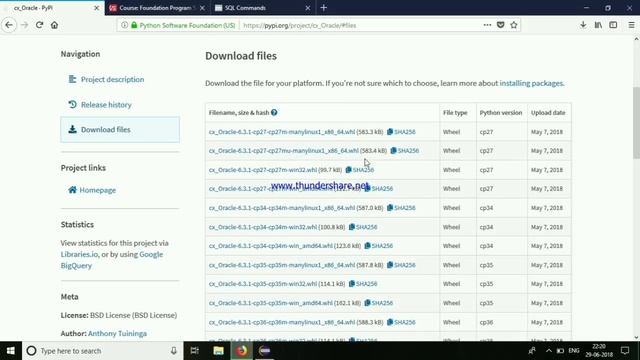The height and width of the screenshot is (360, 640).
Task: Open the Firefox hamburger menu
Action: tap(631, 25)
